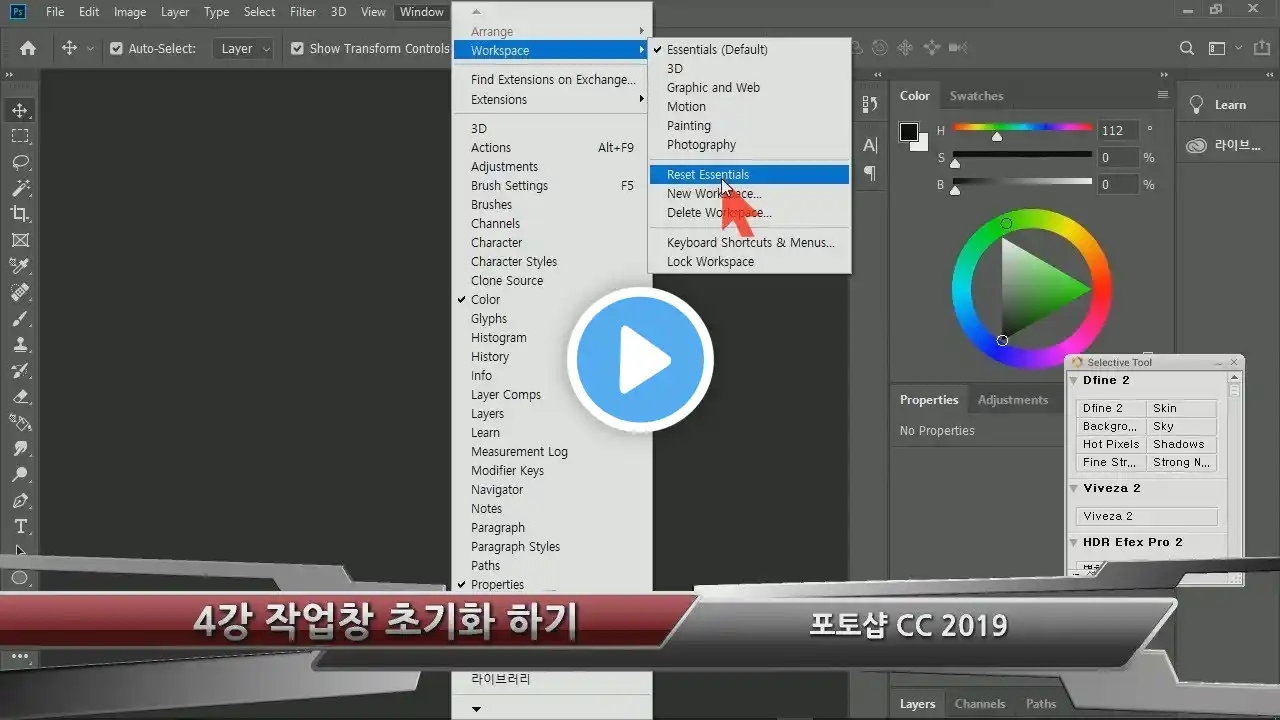
Task: Click the Brightness B slider track
Action: tap(1022, 182)
